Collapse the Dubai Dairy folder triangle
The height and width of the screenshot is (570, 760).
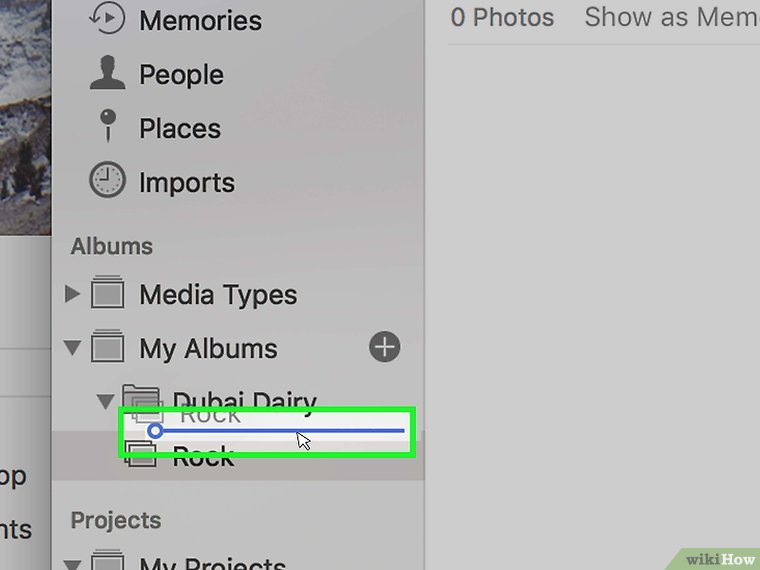(x=104, y=401)
